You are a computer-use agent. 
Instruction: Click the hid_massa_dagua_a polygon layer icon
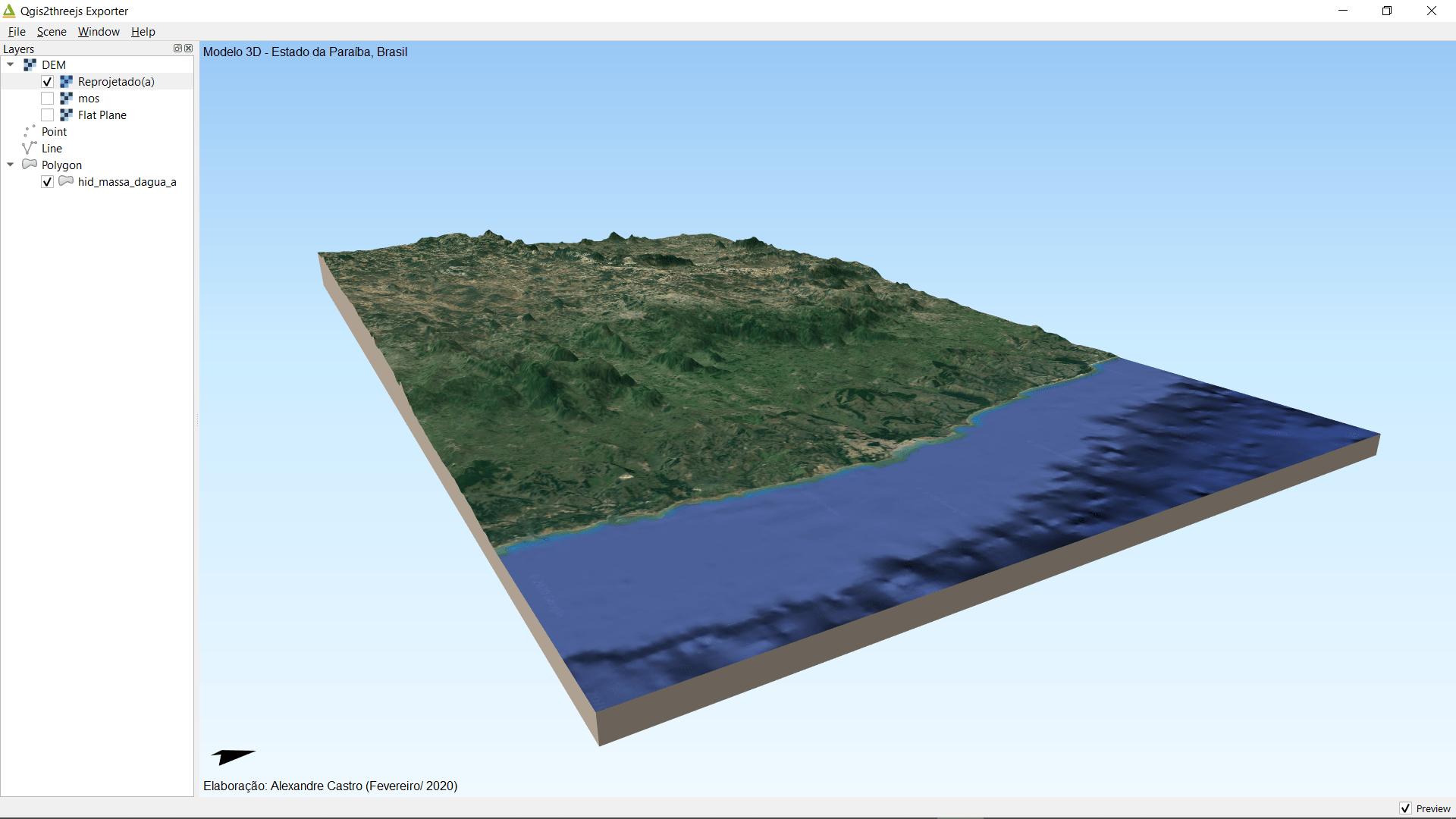(66, 181)
